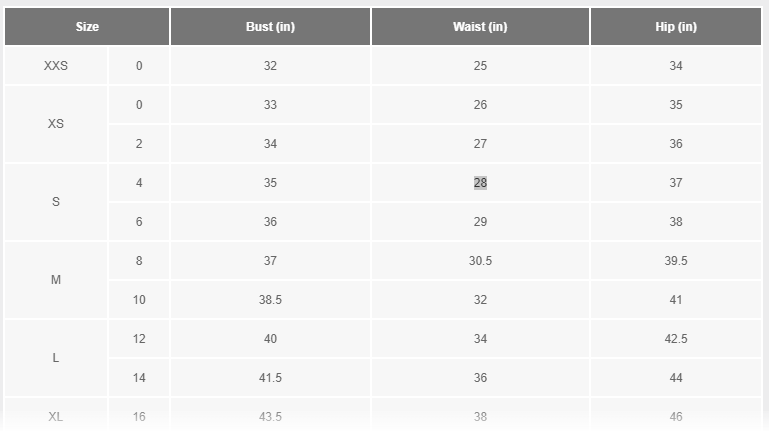Image resolution: width=769 pixels, height=434 pixels.
Task: Click the highlighted waist value 28
Action: point(480,183)
